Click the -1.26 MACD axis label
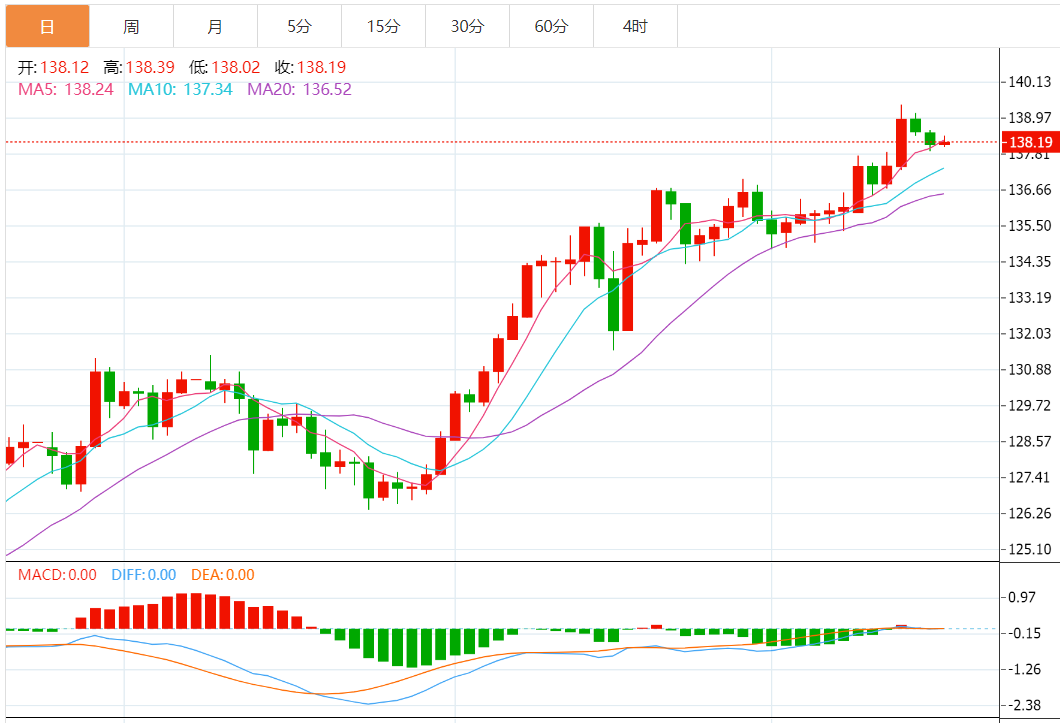 pos(1024,669)
